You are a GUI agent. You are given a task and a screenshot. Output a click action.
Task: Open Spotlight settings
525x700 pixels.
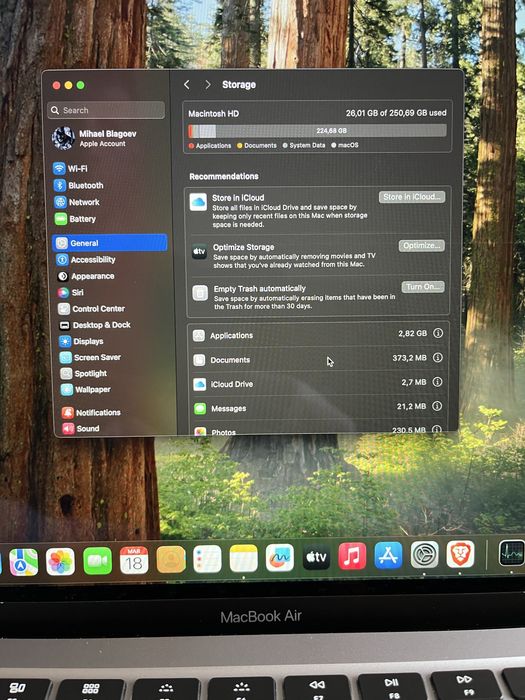pos(84,373)
